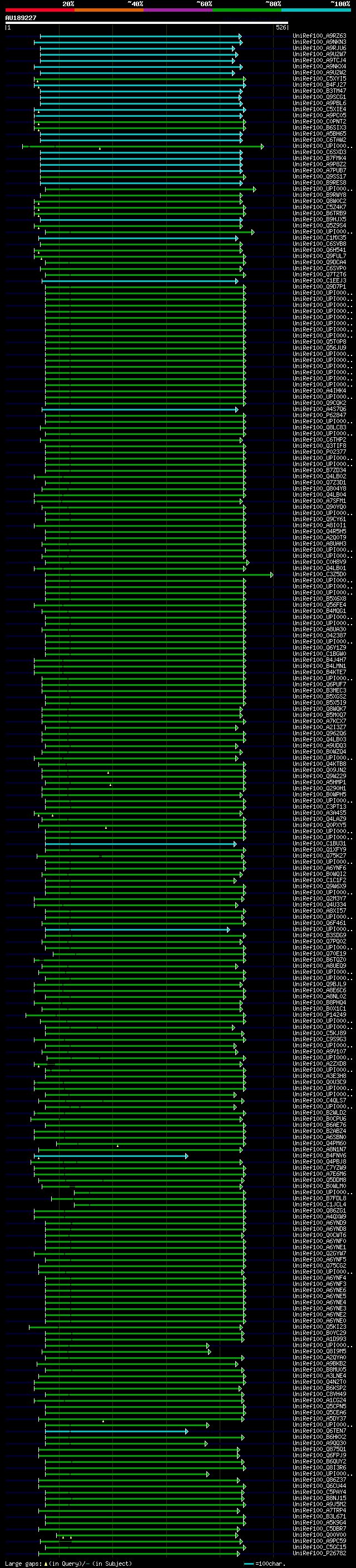Select hit label UniRef100_A9UDQ3

pos(319,746)
